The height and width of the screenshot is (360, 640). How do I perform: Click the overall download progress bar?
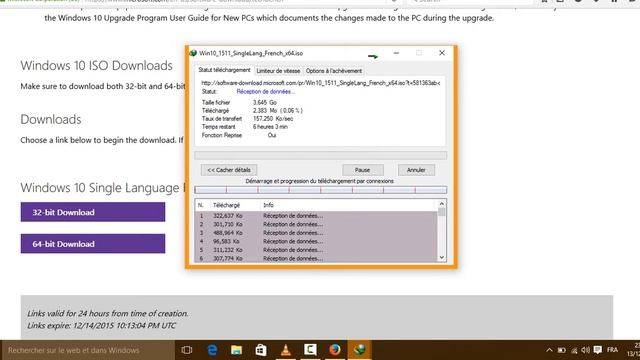(320, 155)
